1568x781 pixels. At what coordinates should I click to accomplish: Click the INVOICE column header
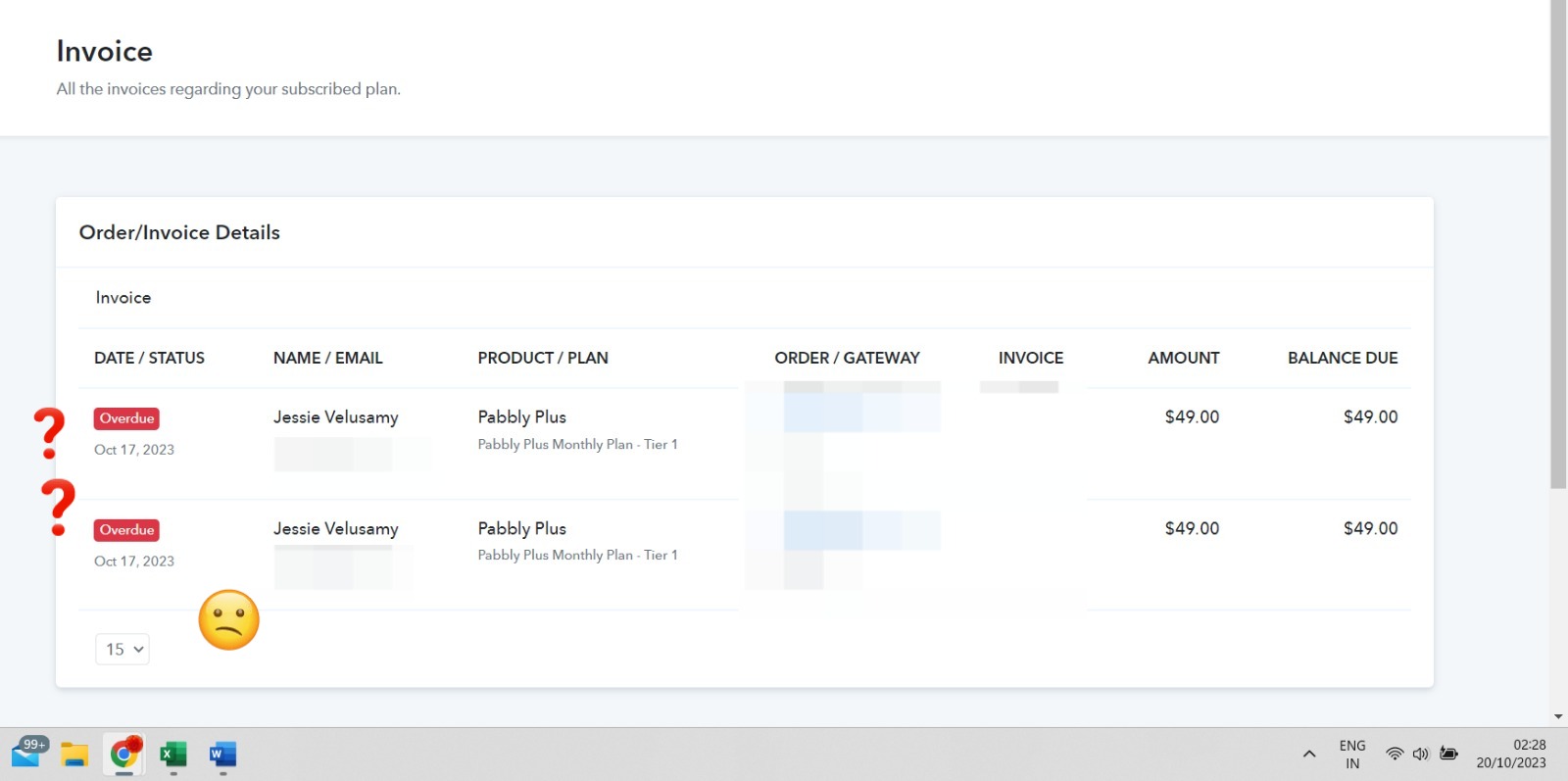1031,358
